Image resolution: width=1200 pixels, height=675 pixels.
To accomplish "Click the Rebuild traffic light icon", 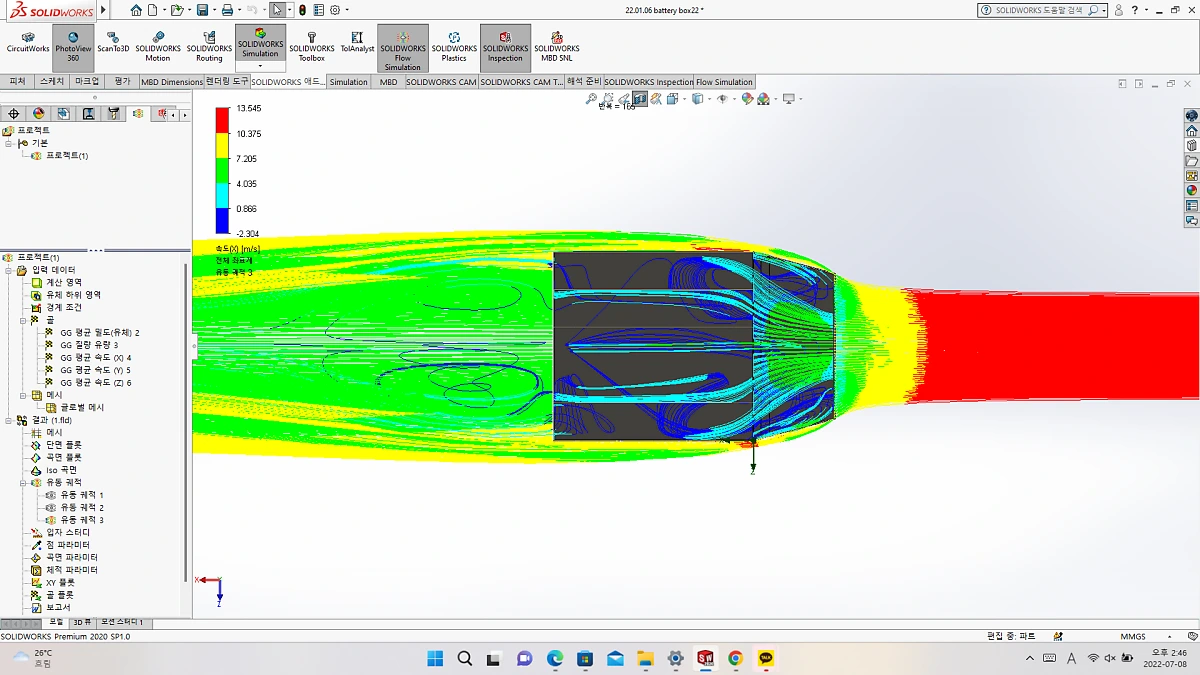I will point(304,10).
